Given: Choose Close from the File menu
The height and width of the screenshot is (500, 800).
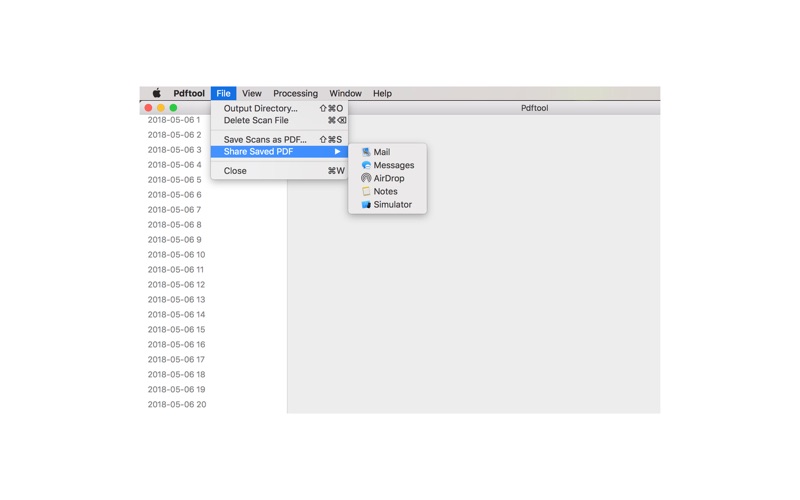Looking at the screenshot, I should click(280, 171).
